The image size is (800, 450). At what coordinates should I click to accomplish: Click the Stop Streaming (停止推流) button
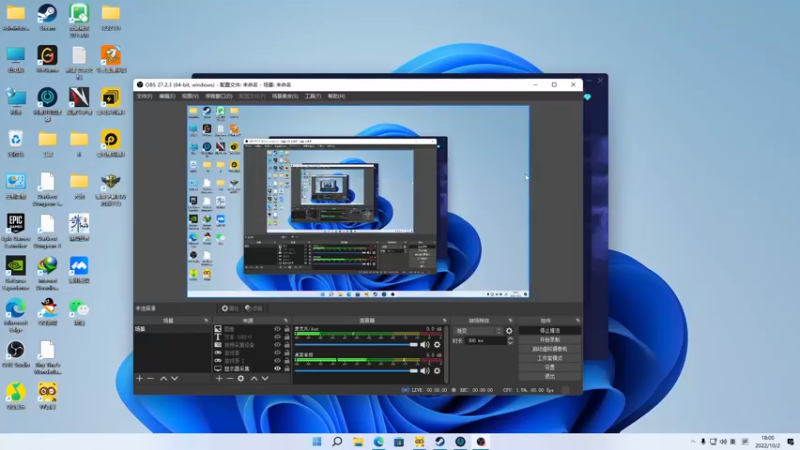pyautogui.click(x=549, y=331)
